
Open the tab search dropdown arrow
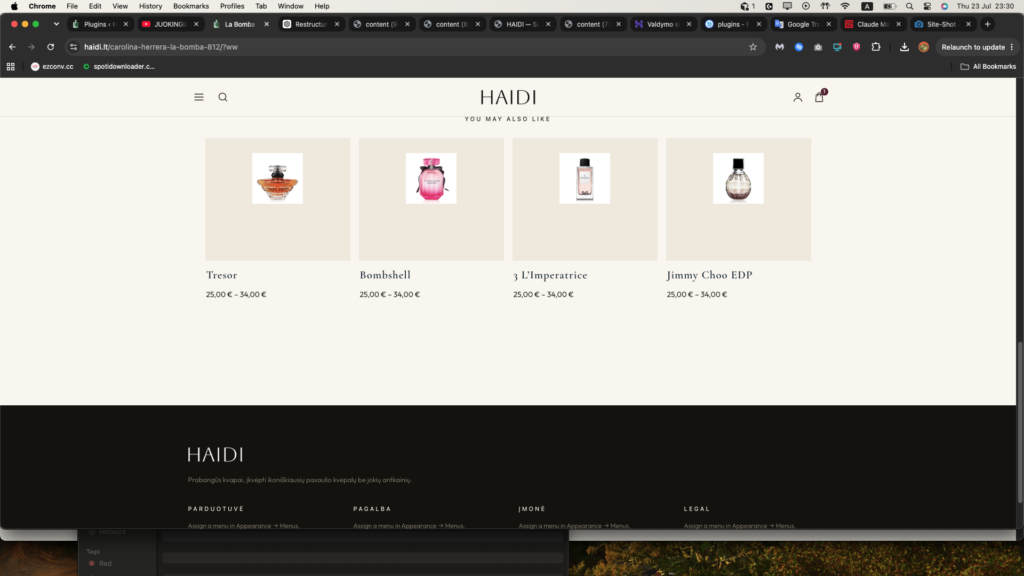pyautogui.click(x=56, y=24)
